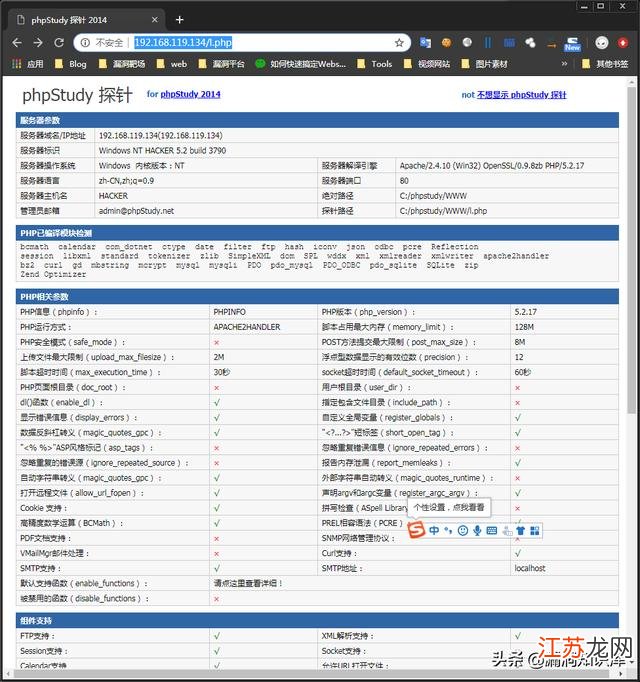Click the cookie extension icon in the toolbar
This screenshot has width=640, height=682.
(x=446, y=43)
